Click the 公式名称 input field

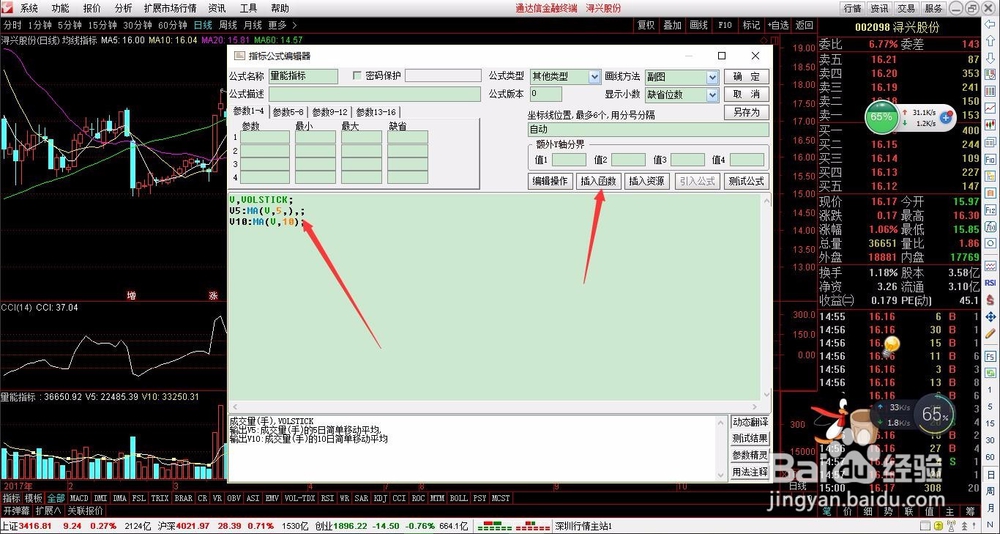click(303, 76)
